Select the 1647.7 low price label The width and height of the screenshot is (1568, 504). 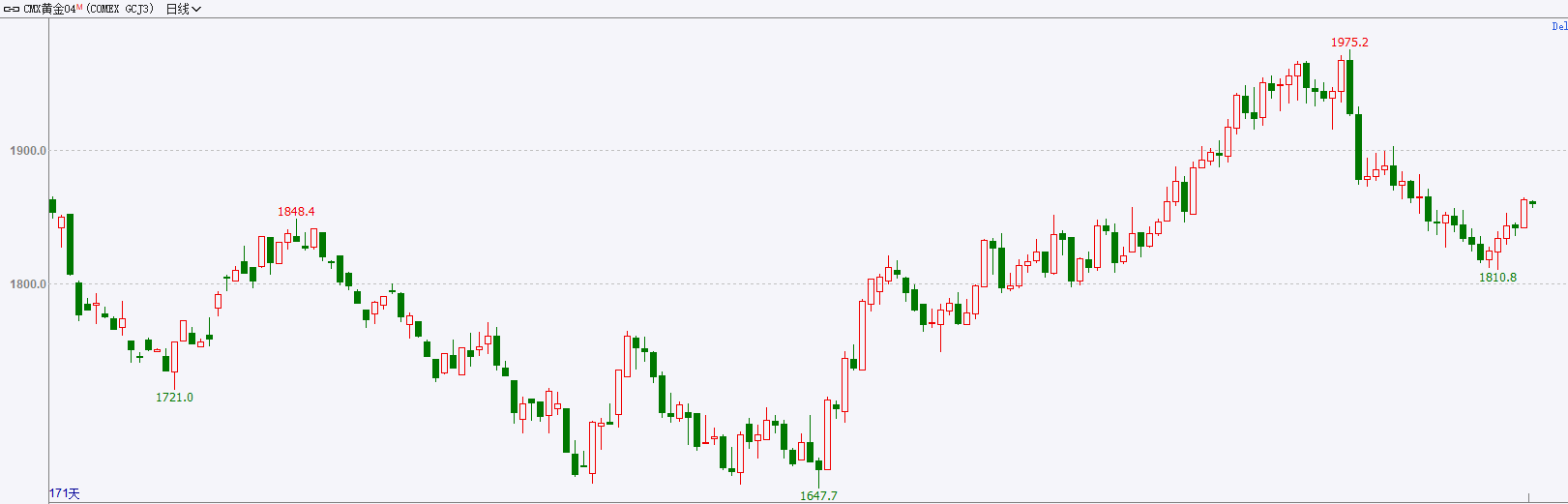818,496
